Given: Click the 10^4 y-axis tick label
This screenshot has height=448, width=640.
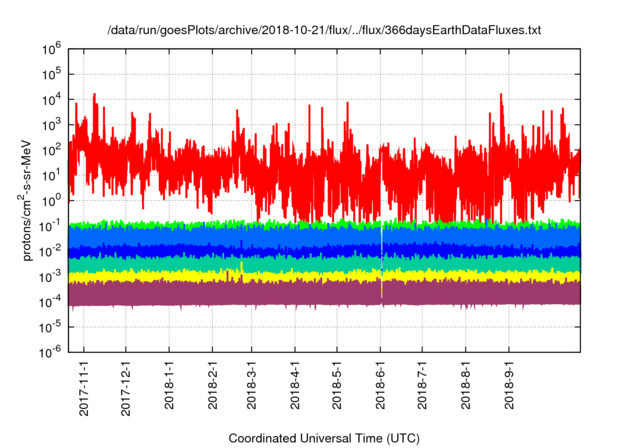Looking at the screenshot, I should (x=51, y=99).
